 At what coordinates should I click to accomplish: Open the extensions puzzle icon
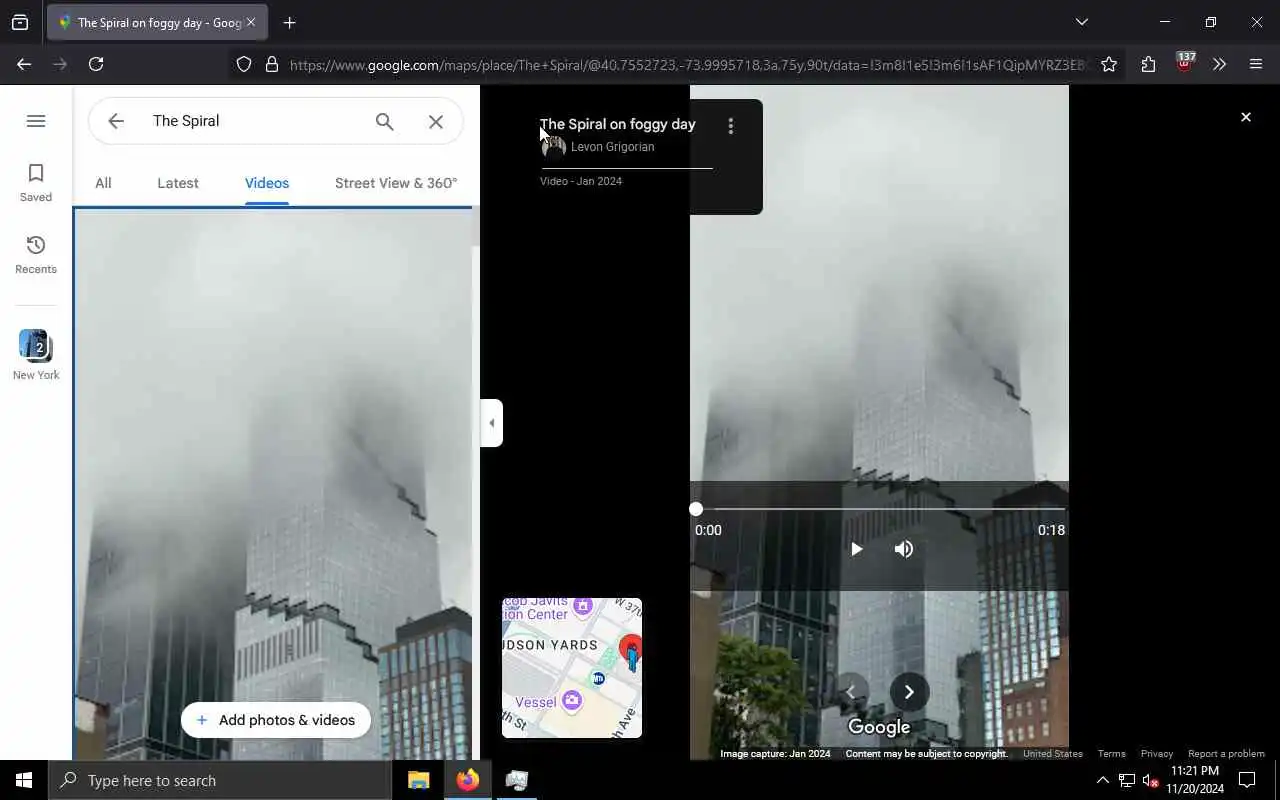[x=1148, y=64]
